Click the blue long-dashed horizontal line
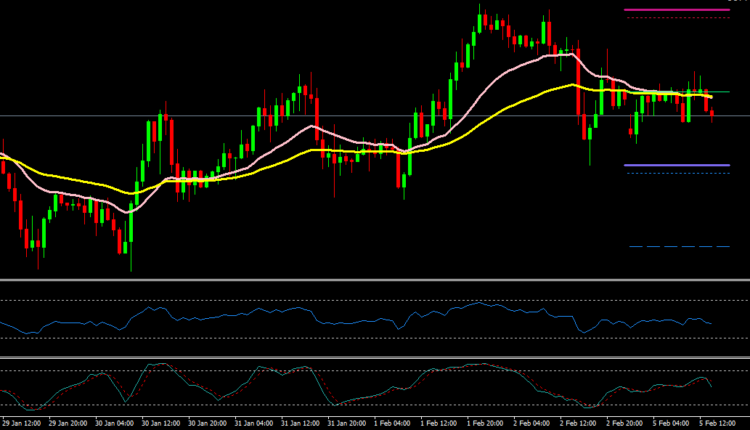Image resolution: width=750 pixels, height=430 pixels. coord(678,246)
